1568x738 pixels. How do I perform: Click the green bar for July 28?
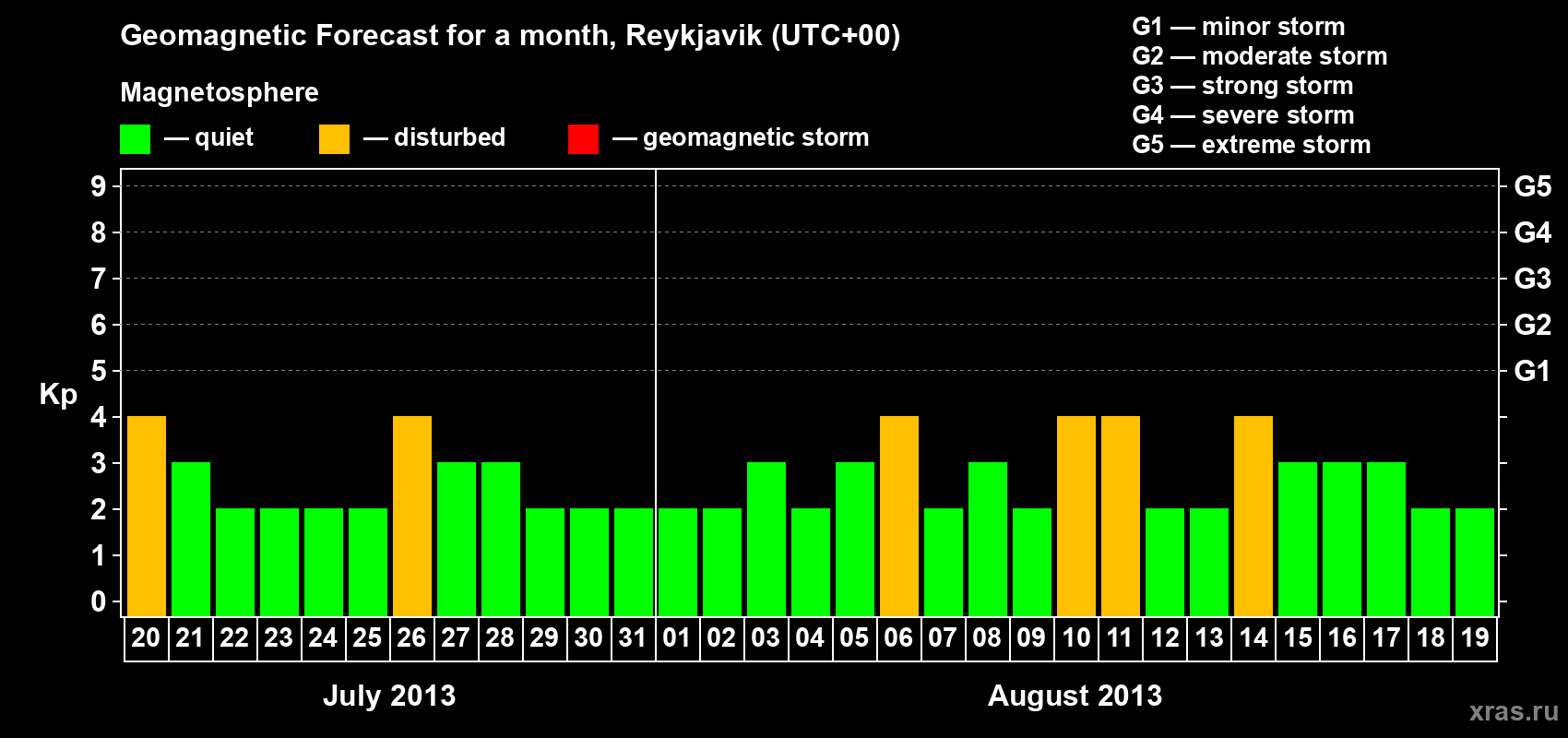point(501,539)
